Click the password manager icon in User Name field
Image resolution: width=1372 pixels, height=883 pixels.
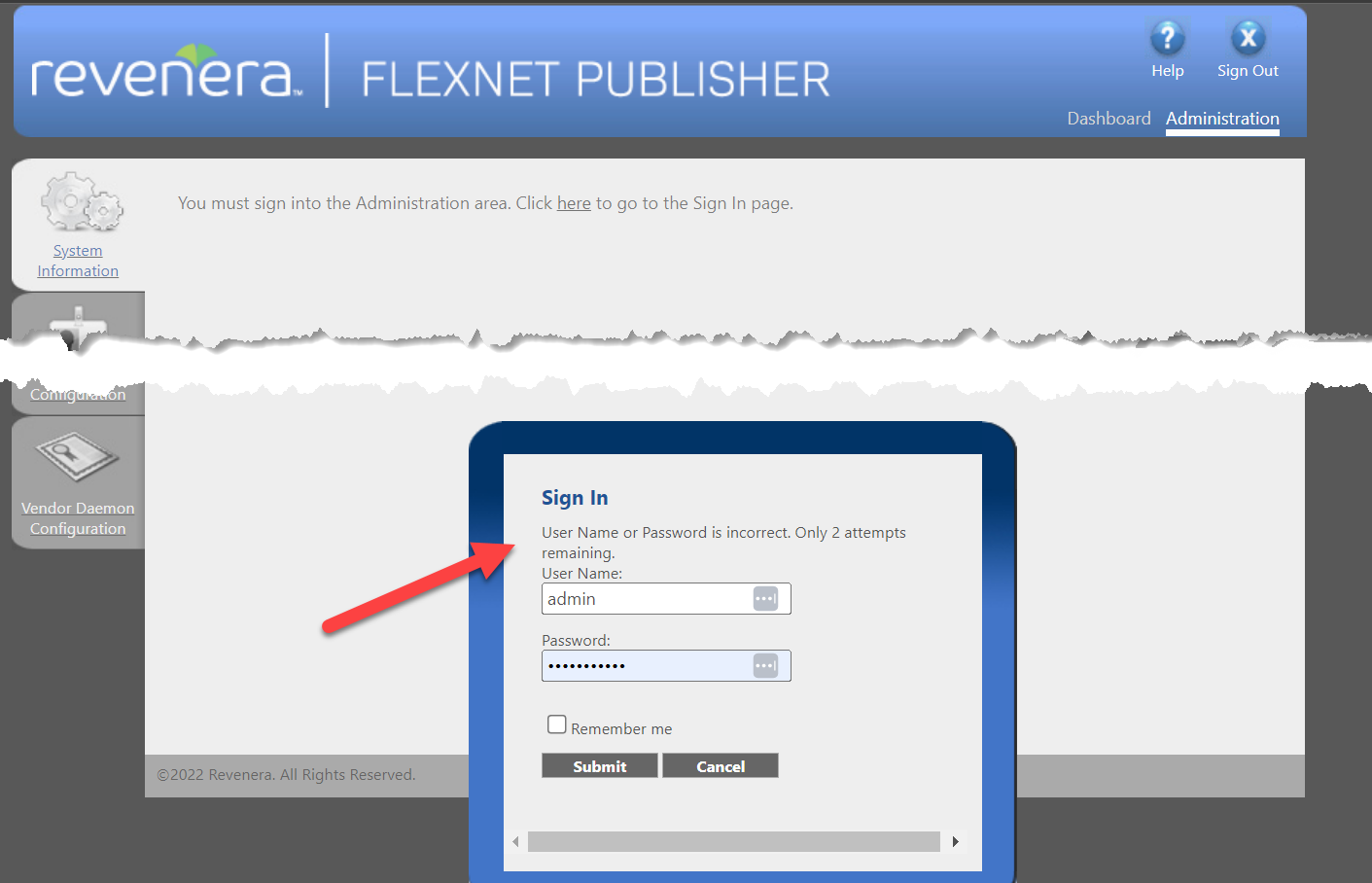point(765,599)
